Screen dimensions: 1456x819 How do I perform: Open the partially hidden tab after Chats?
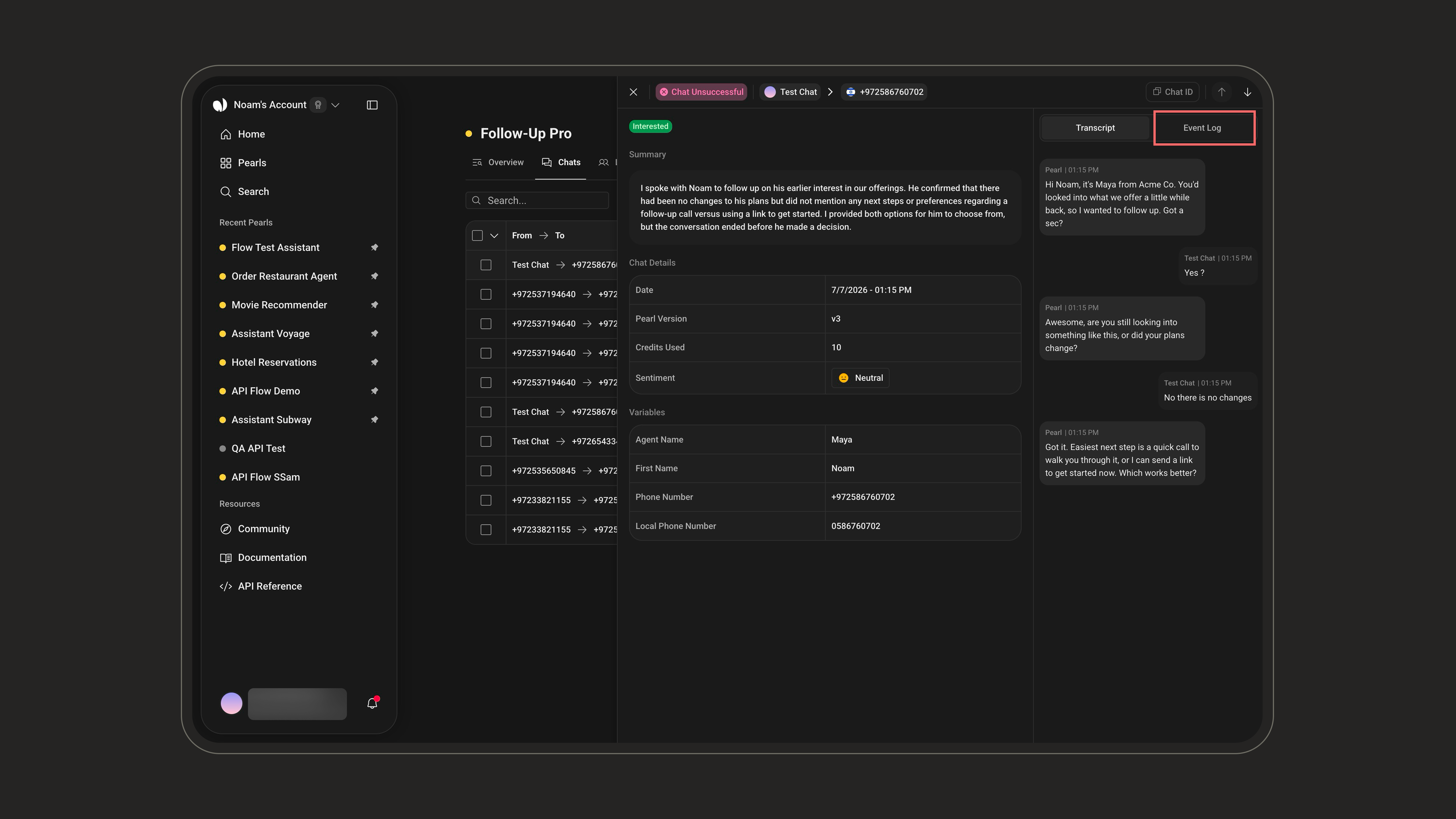pos(607,163)
